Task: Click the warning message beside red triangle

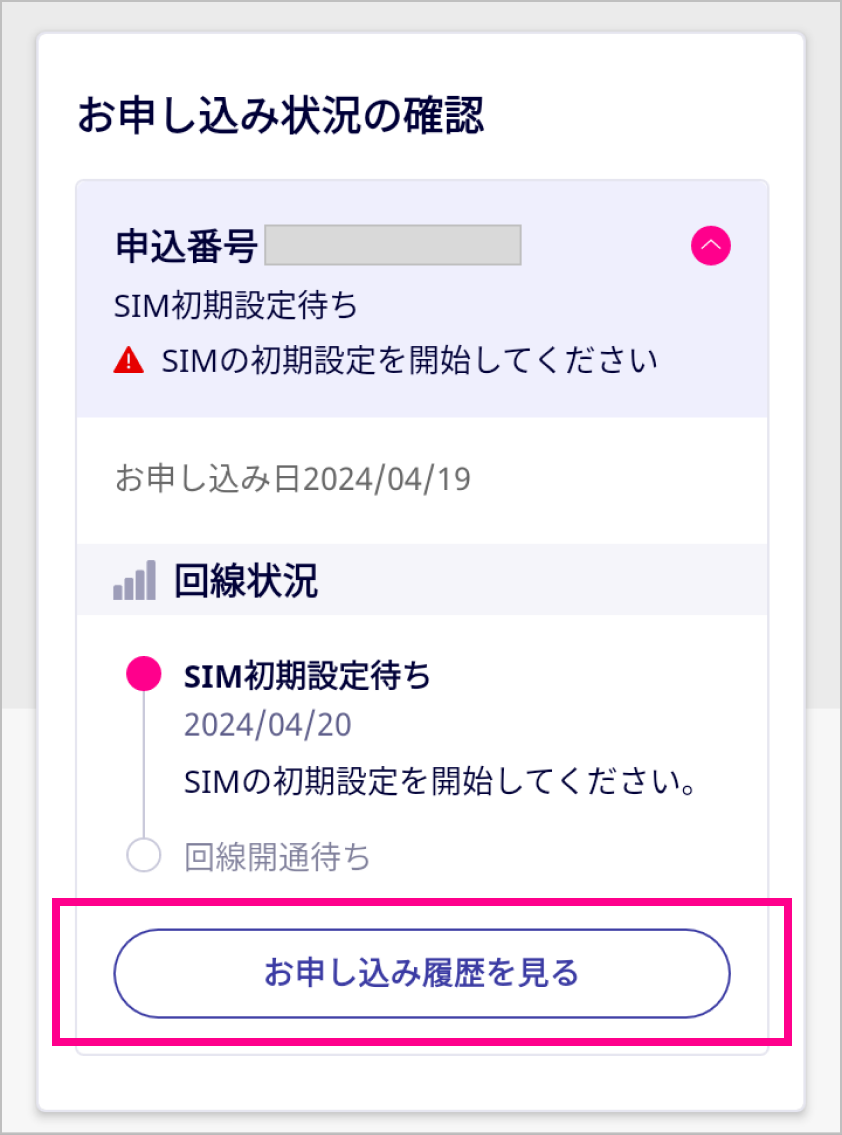Action: pyautogui.click(x=410, y=360)
